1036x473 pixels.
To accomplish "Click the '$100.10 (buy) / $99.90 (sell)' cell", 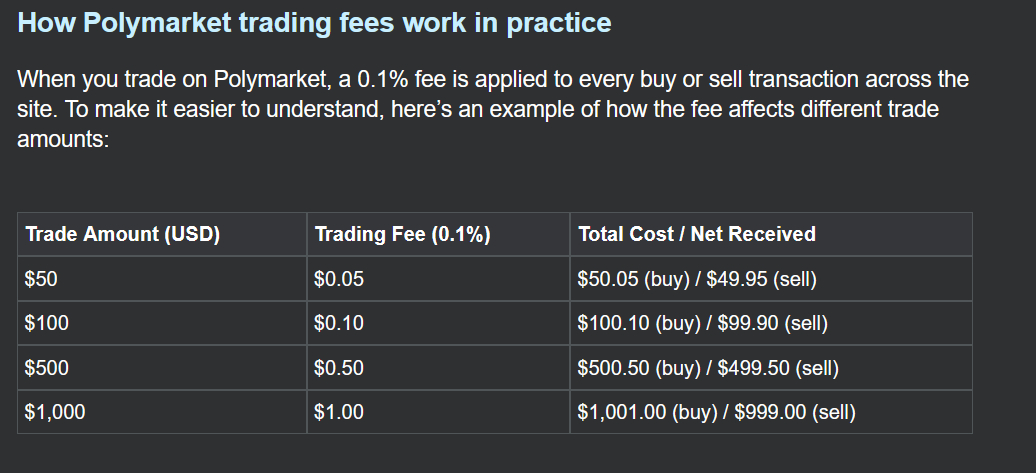I will pos(703,323).
